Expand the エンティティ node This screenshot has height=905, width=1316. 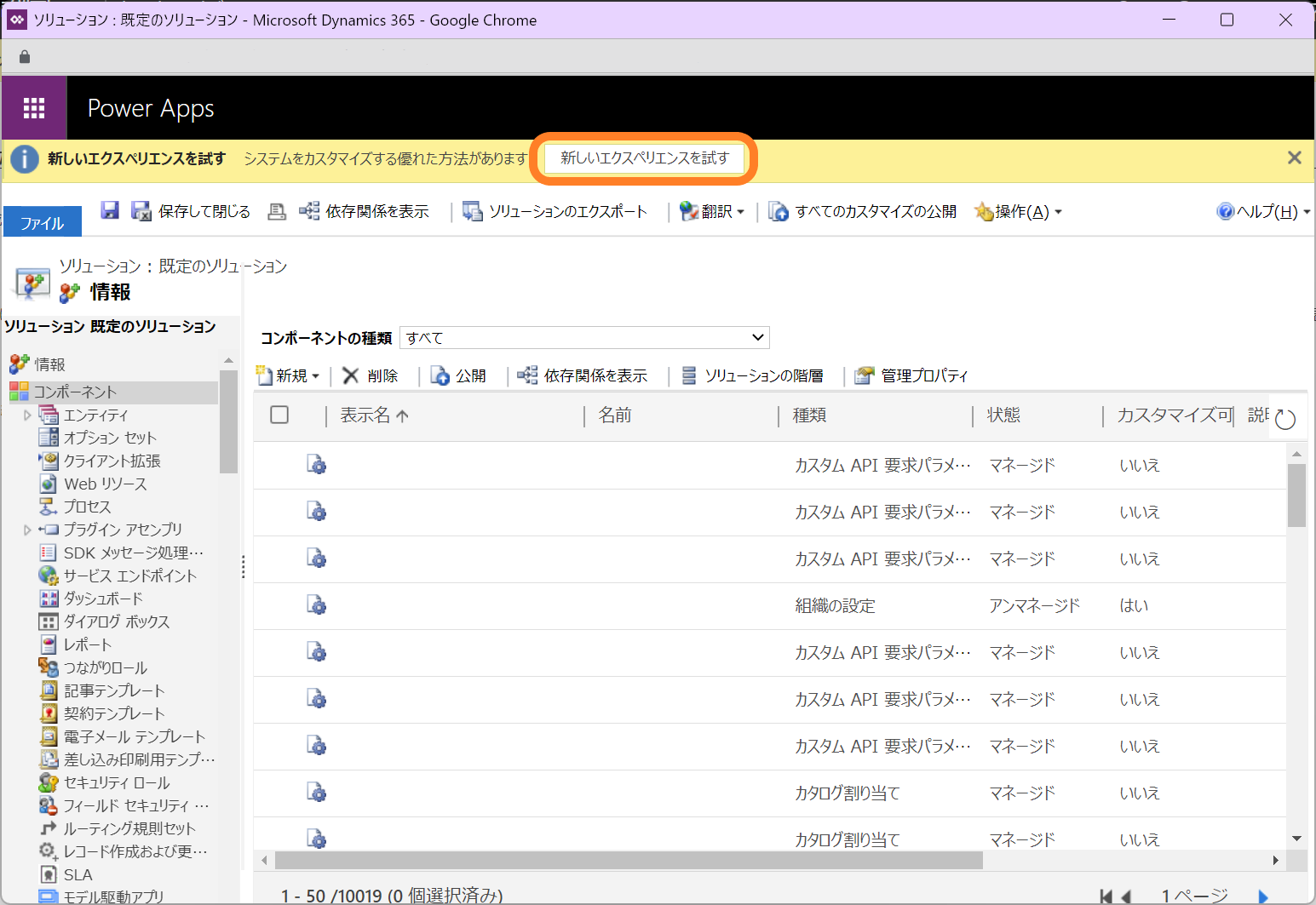point(27,415)
